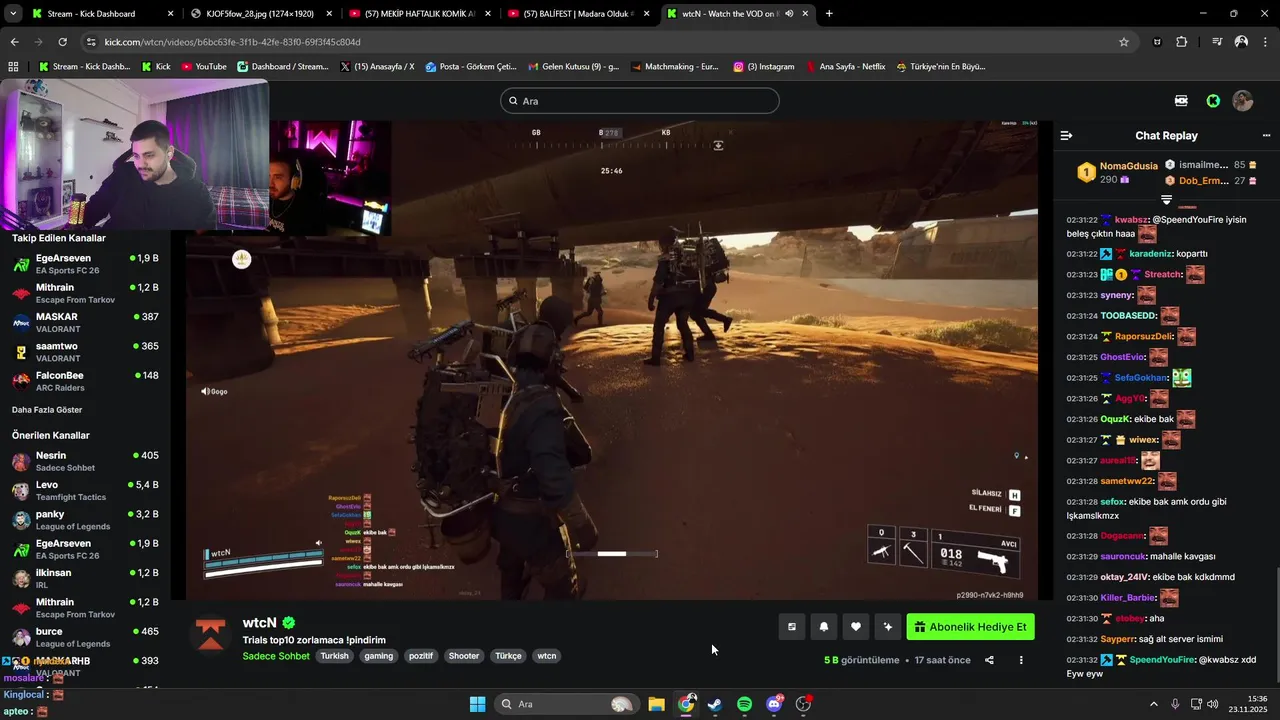Open Windows Start menu
Viewport: 1280px width, 720px height.
point(478,704)
